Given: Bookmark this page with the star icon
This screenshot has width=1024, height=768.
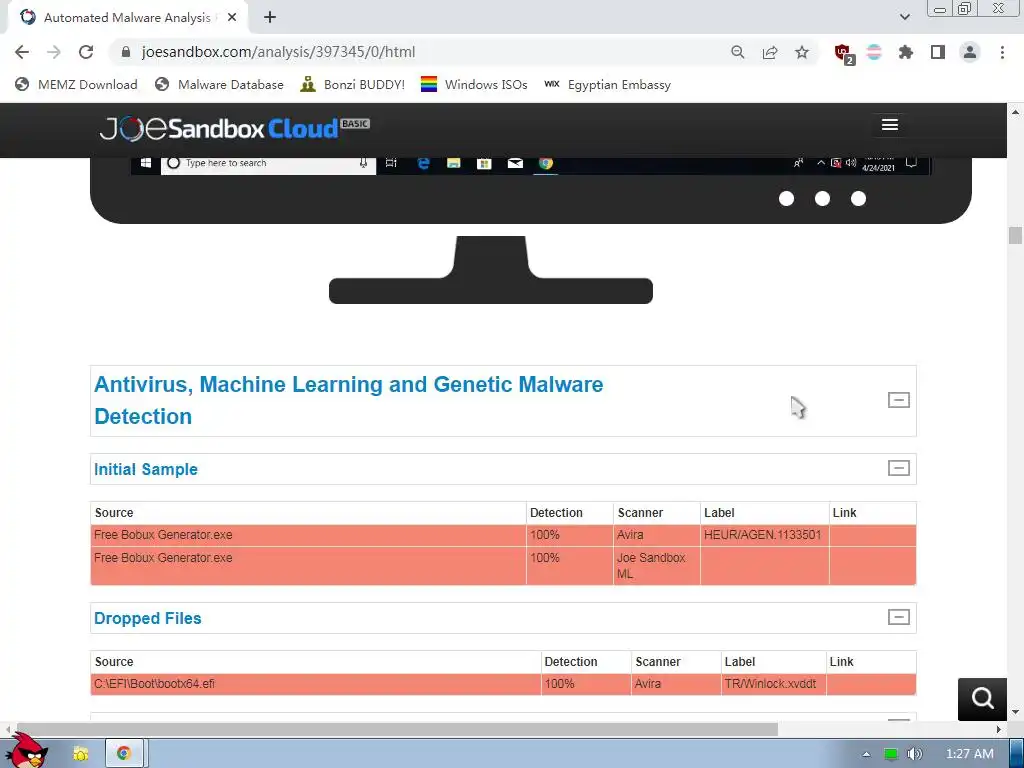Looking at the screenshot, I should [x=802, y=52].
